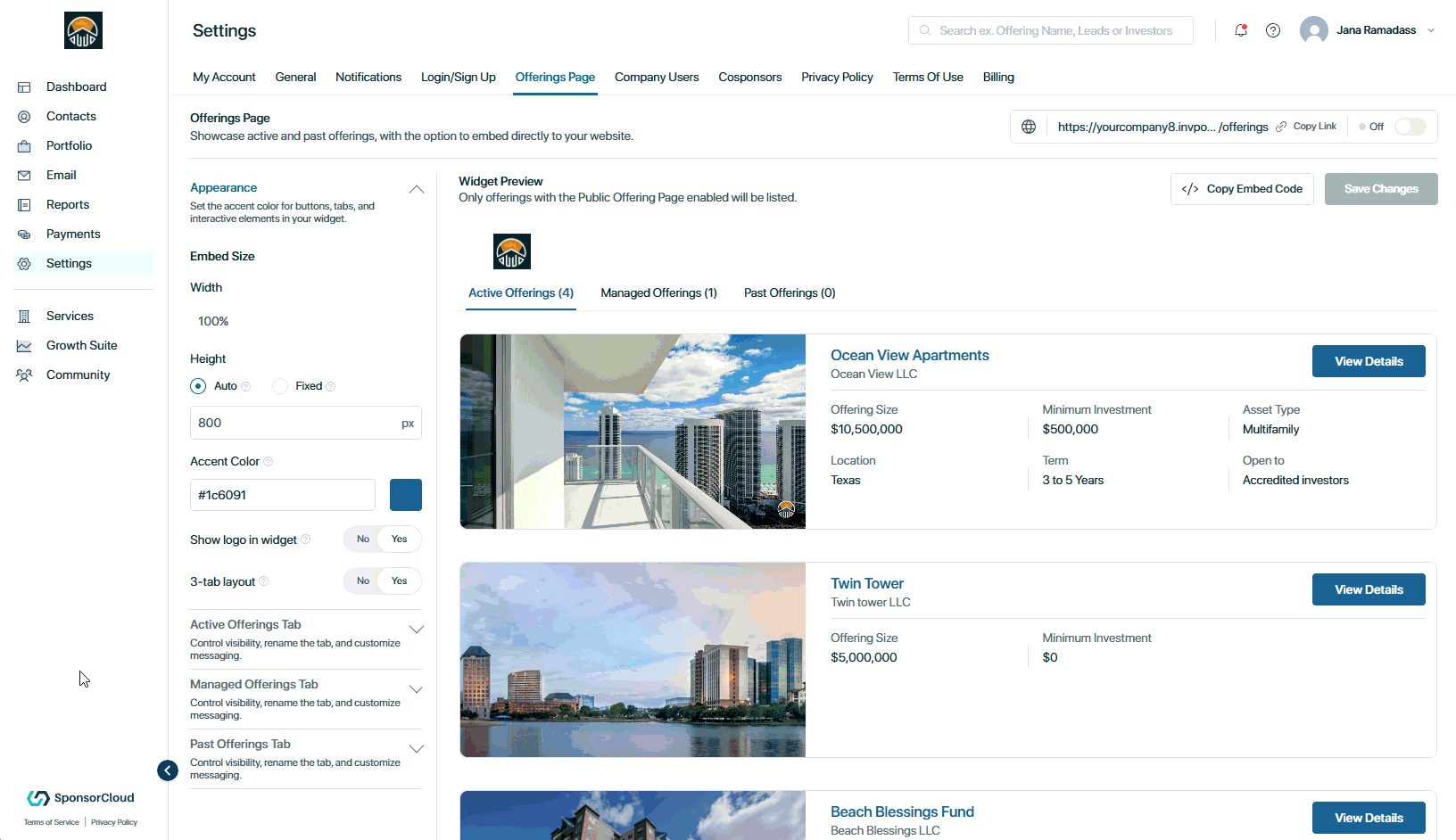Click the info icon next to 3-tab layout
This screenshot has width=1456, height=840.
click(263, 581)
